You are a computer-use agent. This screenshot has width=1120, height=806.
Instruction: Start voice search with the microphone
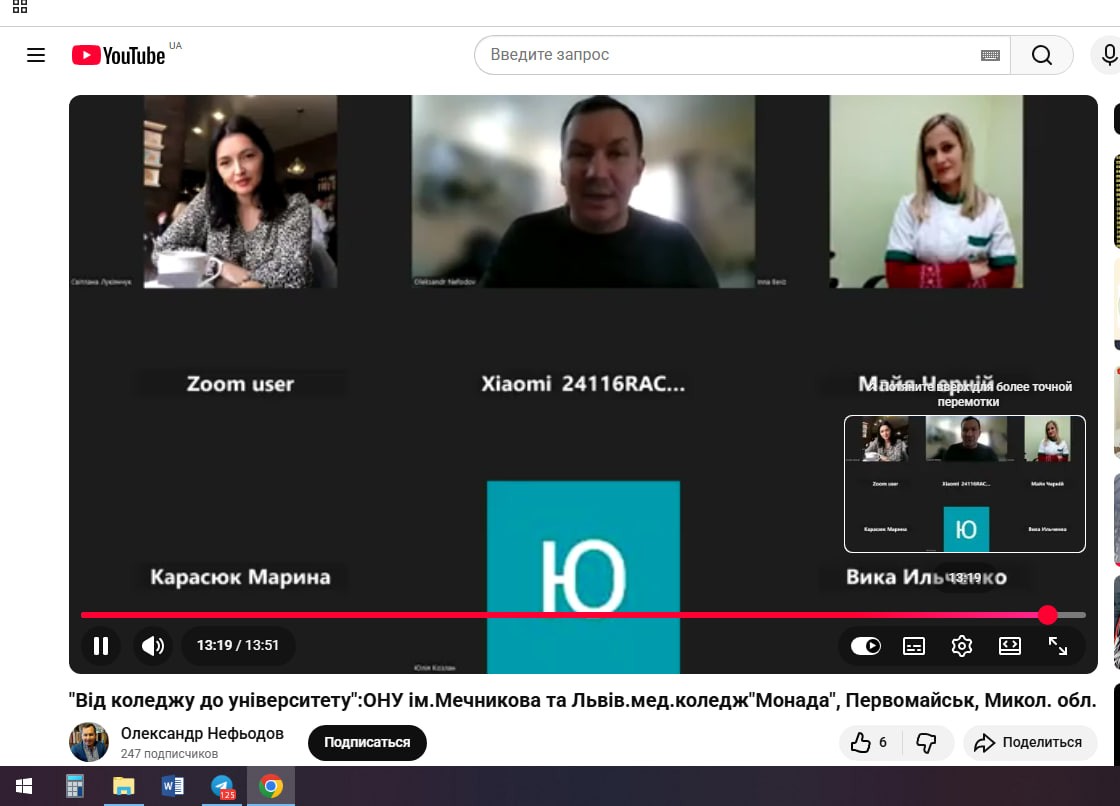[x=1108, y=55]
